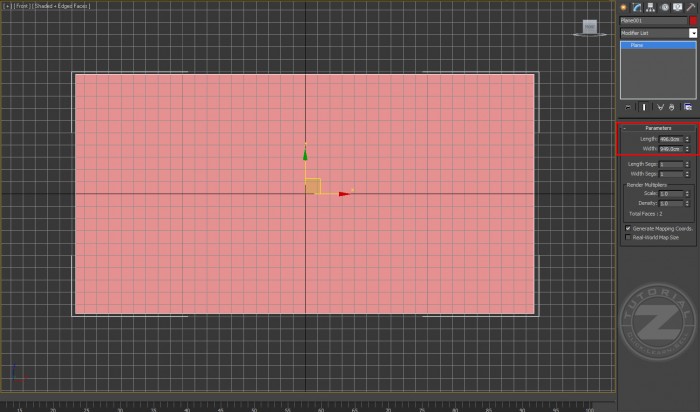Click the yellow XY plane gizmo square
The height and width of the screenshot is (412, 700).
[312, 186]
